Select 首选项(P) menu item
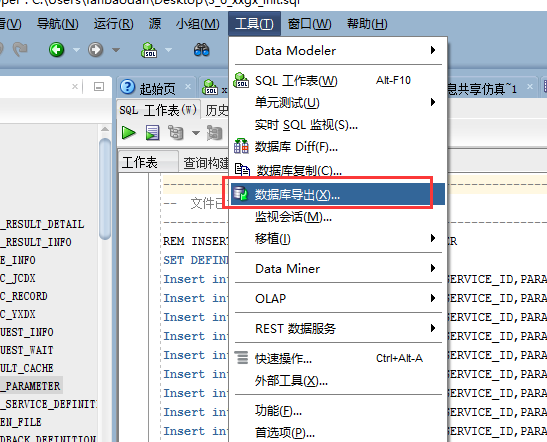 [x=338, y=433]
